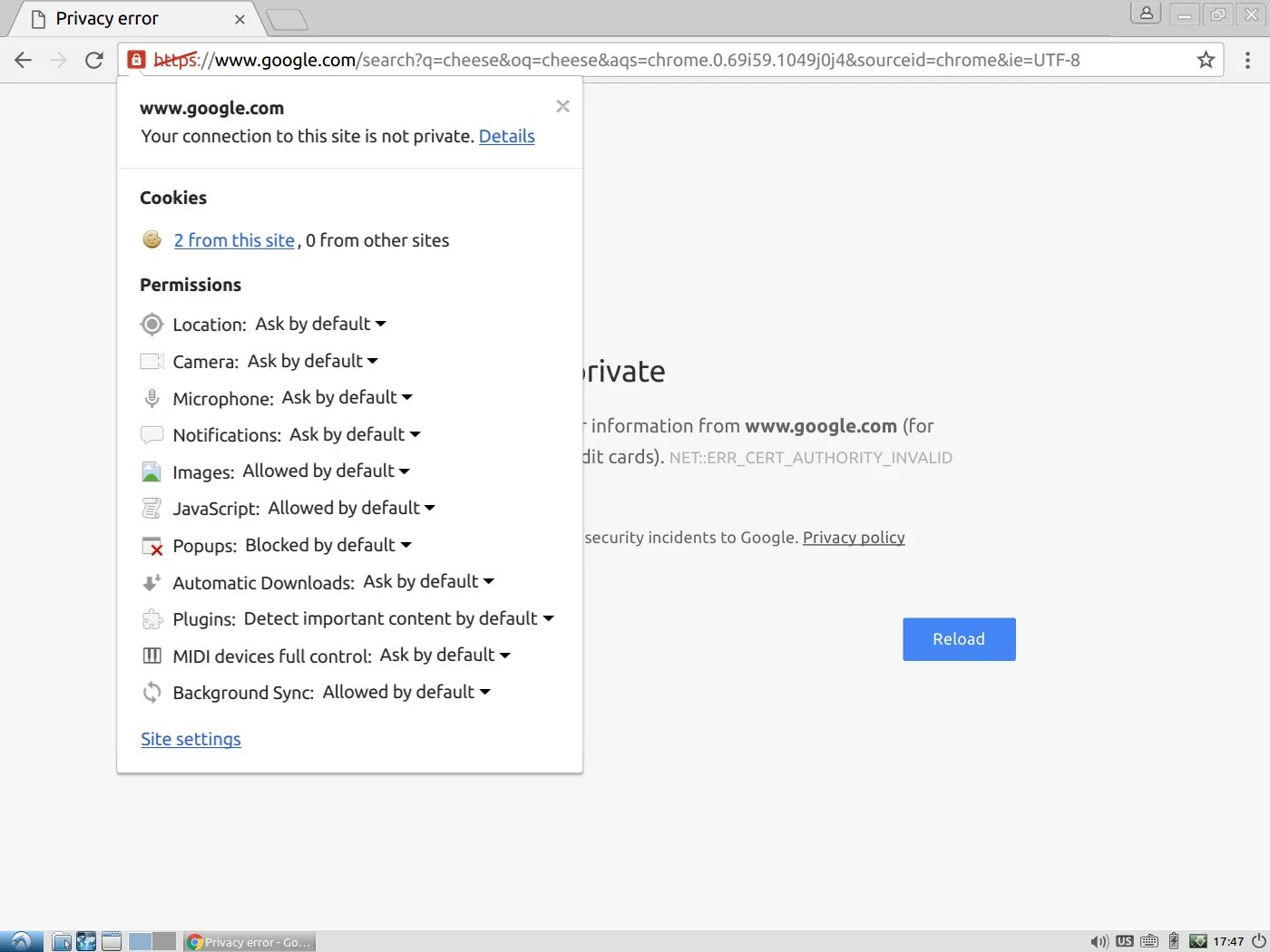Open the system start menu icon

point(21,941)
